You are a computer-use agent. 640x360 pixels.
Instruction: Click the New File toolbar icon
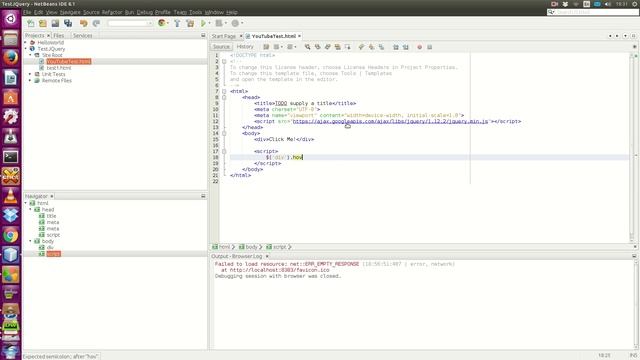tap(31, 23)
